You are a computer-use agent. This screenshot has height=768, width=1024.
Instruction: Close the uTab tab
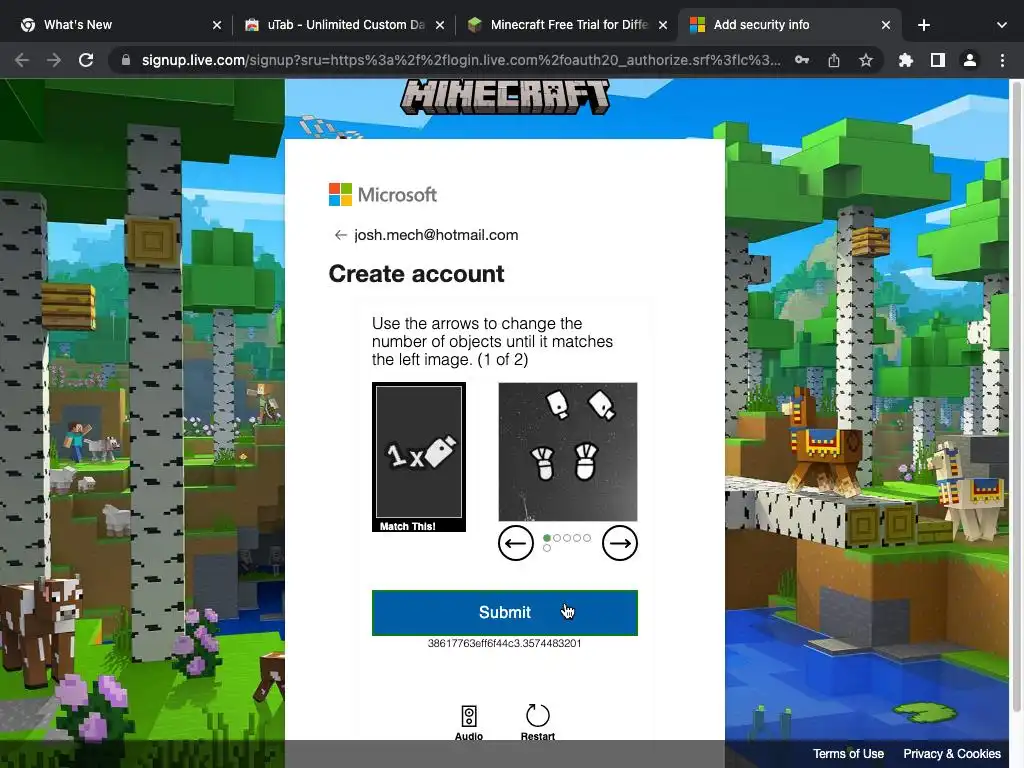pos(440,25)
